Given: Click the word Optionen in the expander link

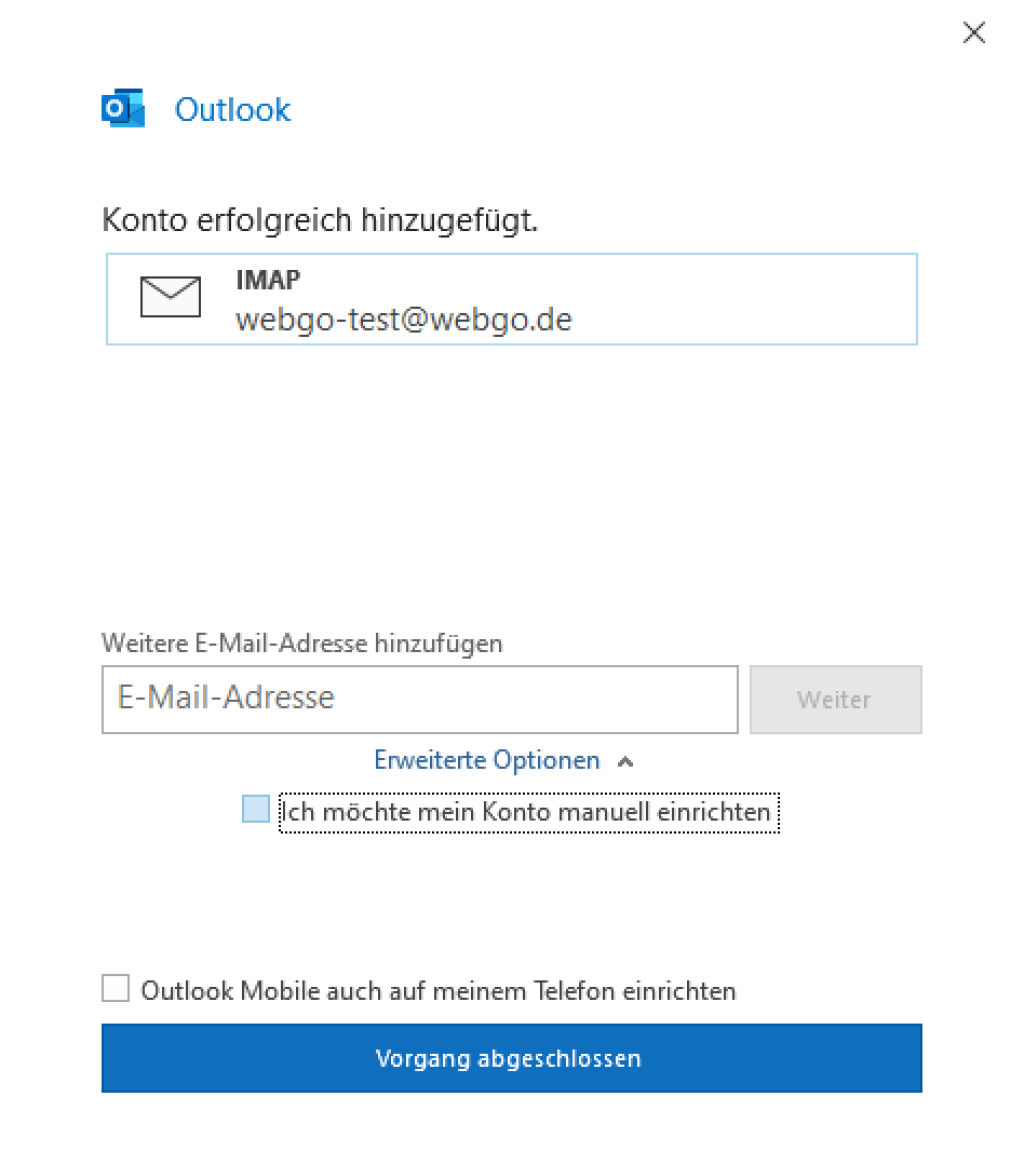Looking at the screenshot, I should [553, 761].
